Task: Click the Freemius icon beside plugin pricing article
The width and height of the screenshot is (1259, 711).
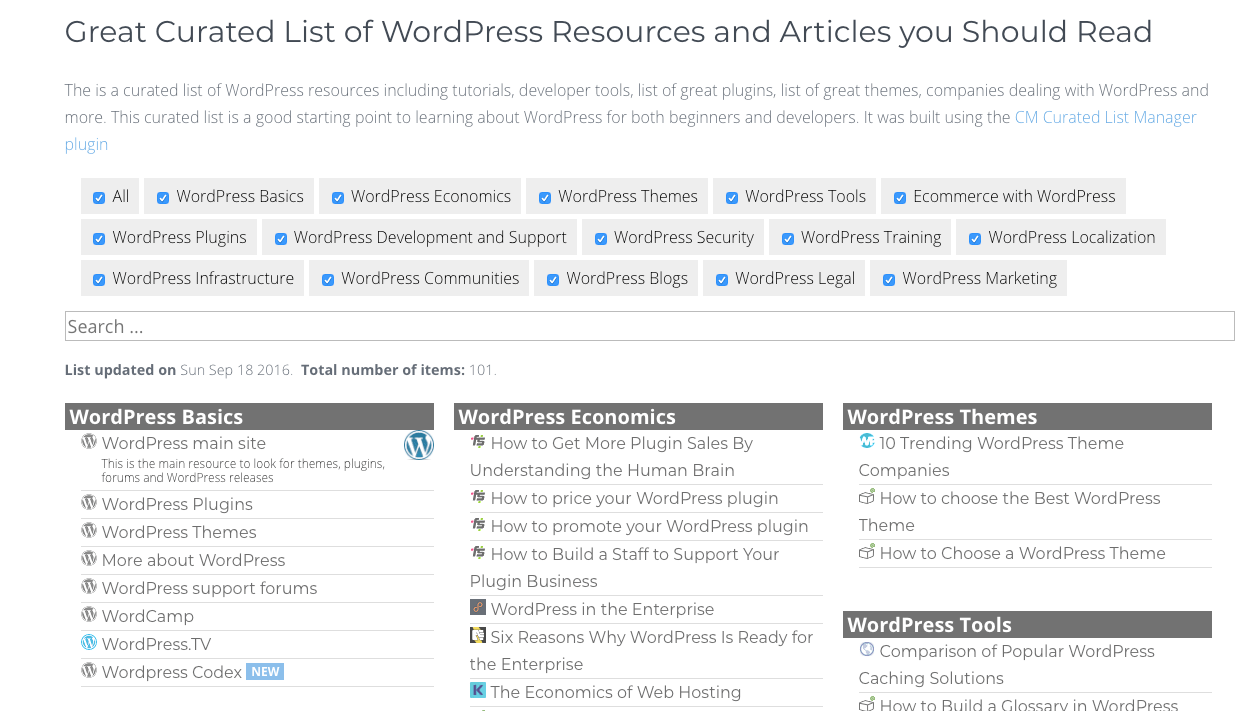Action: pos(477,497)
